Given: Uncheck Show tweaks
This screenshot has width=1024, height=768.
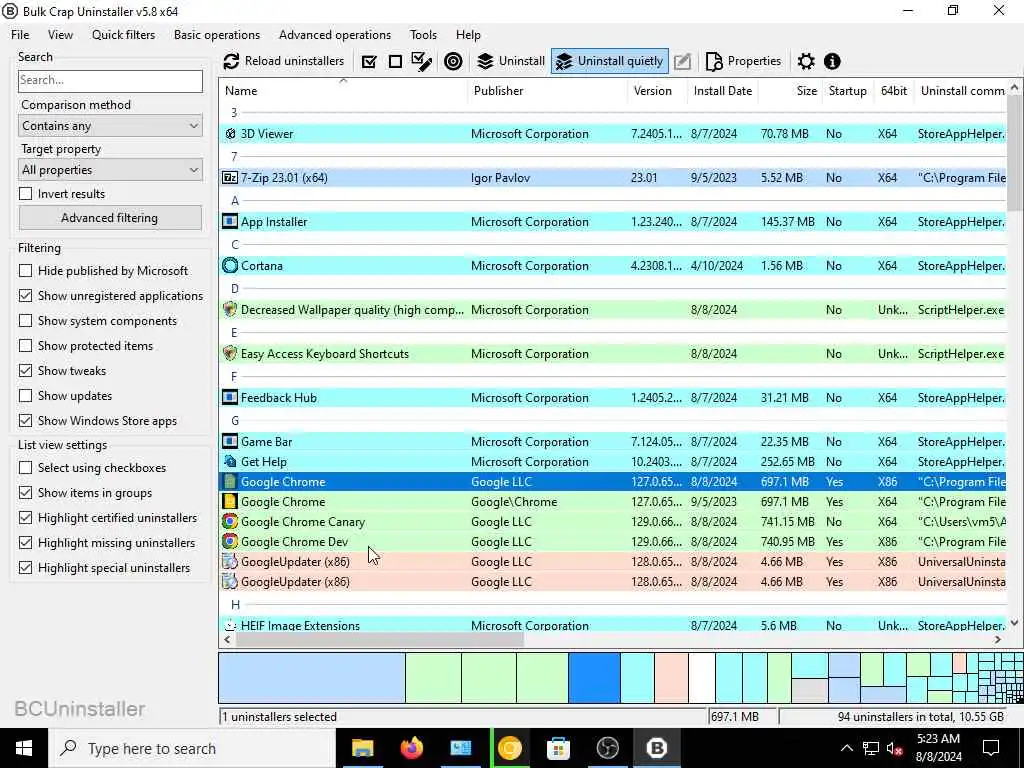Looking at the screenshot, I should point(25,371).
